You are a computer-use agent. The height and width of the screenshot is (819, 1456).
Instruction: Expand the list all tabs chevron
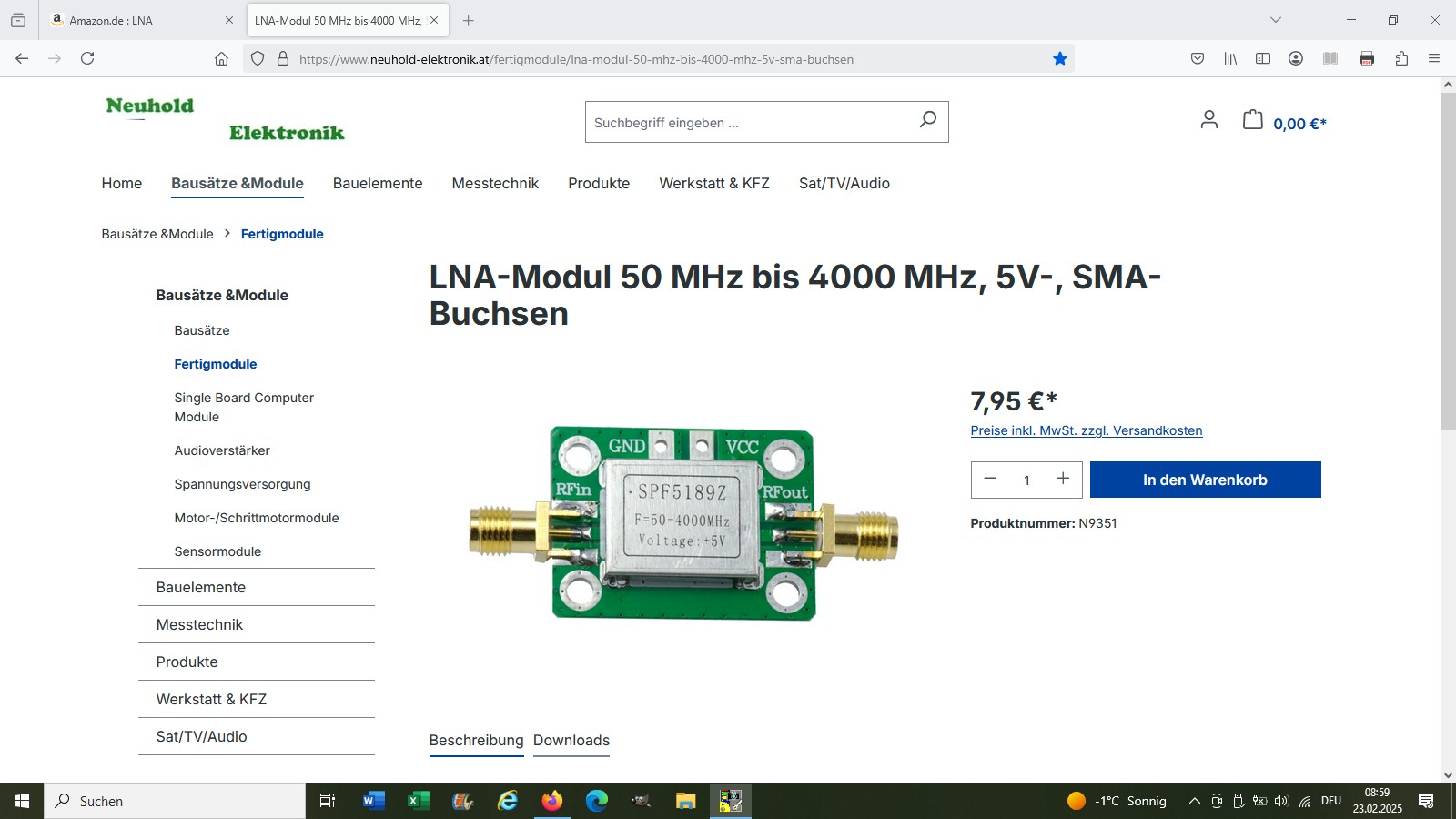click(x=1276, y=20)
